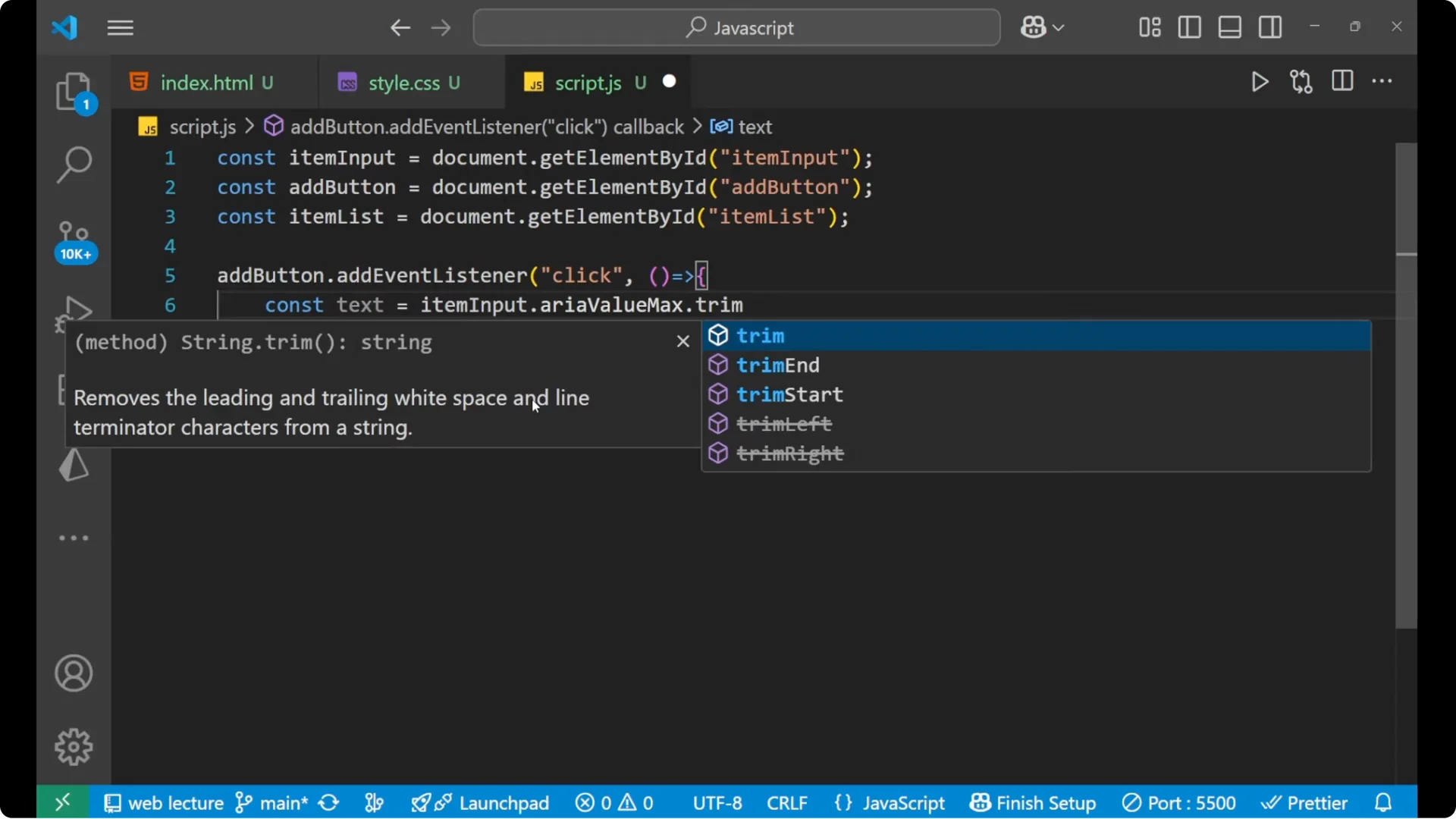
Task: Toggle the Primary Side Bar visibility
Action: click(x=1189, y=27)
